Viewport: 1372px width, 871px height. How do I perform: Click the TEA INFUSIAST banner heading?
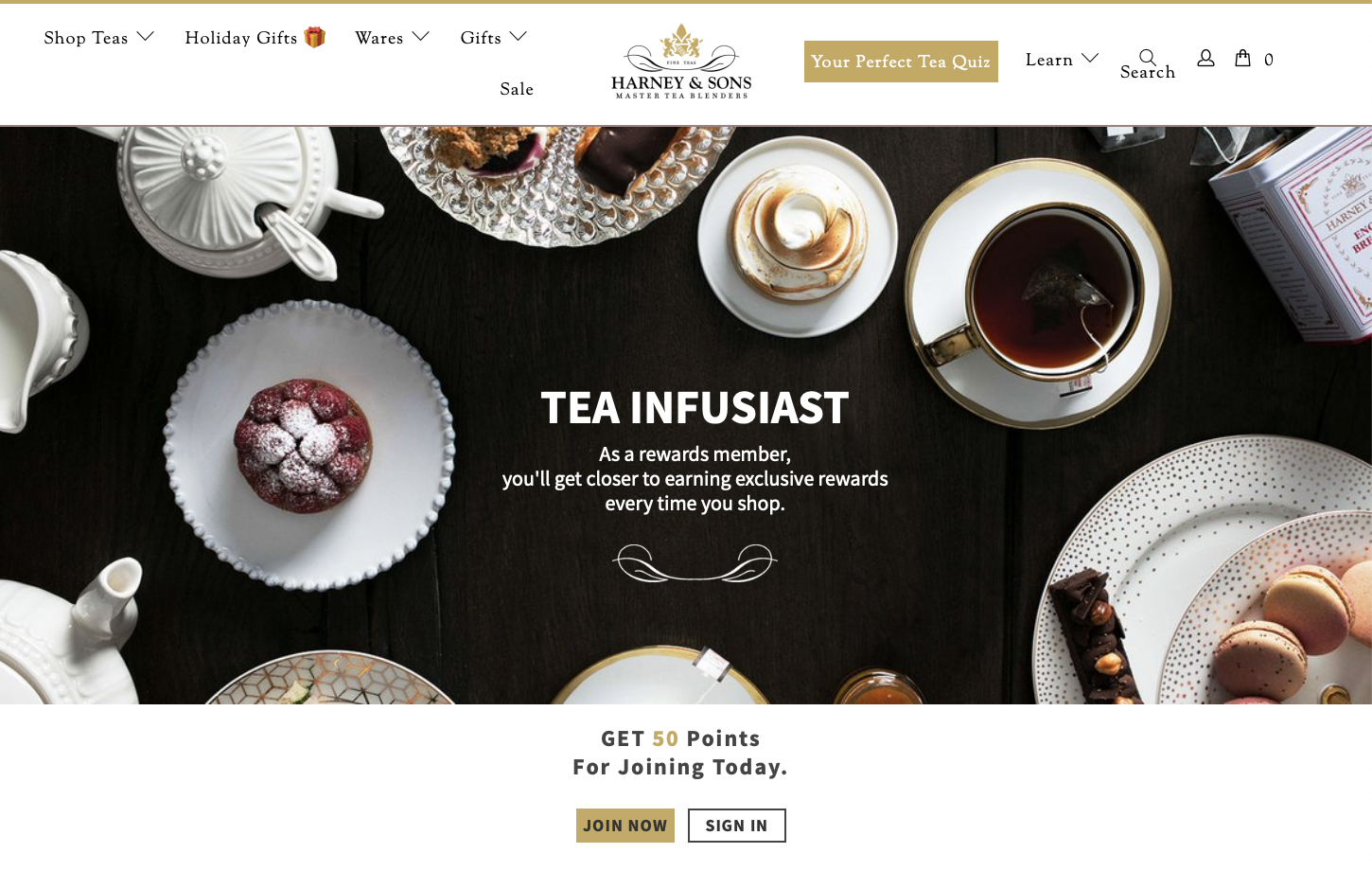click(x=695, y=408)
